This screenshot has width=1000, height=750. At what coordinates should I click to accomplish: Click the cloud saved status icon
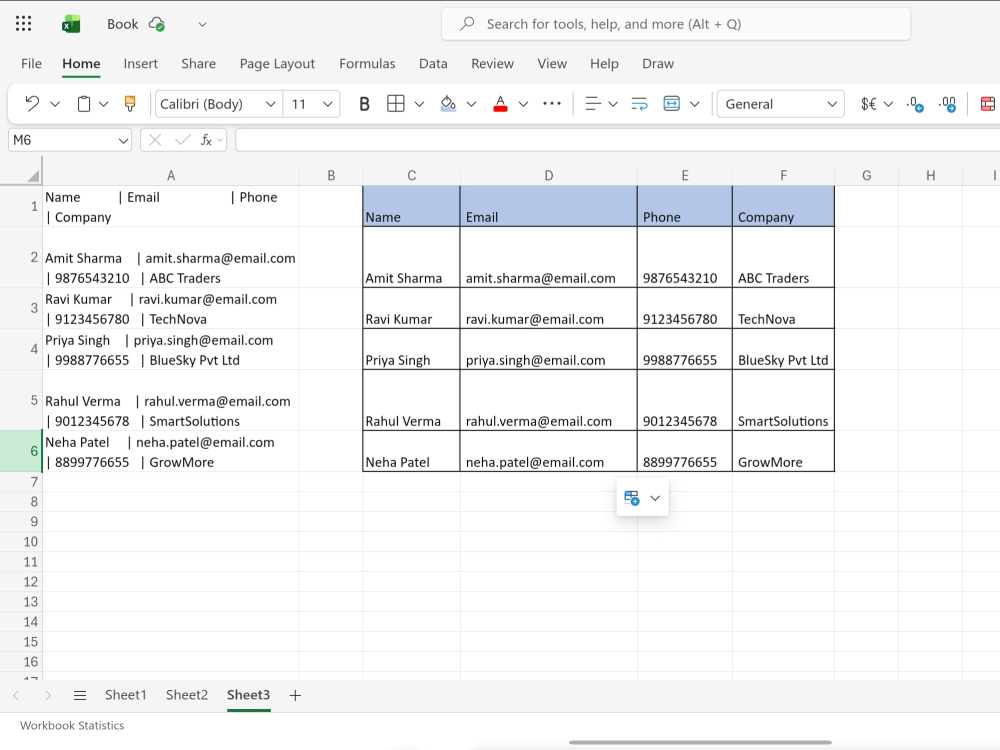pyautogui.click(x=157, y=24)
